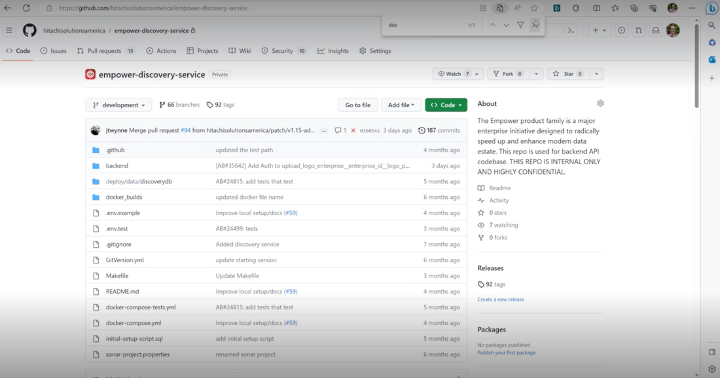Image resolution: width=720 pixels, height=378 pixels.
Task: Open the Actions tab
Action: (161, 51)
